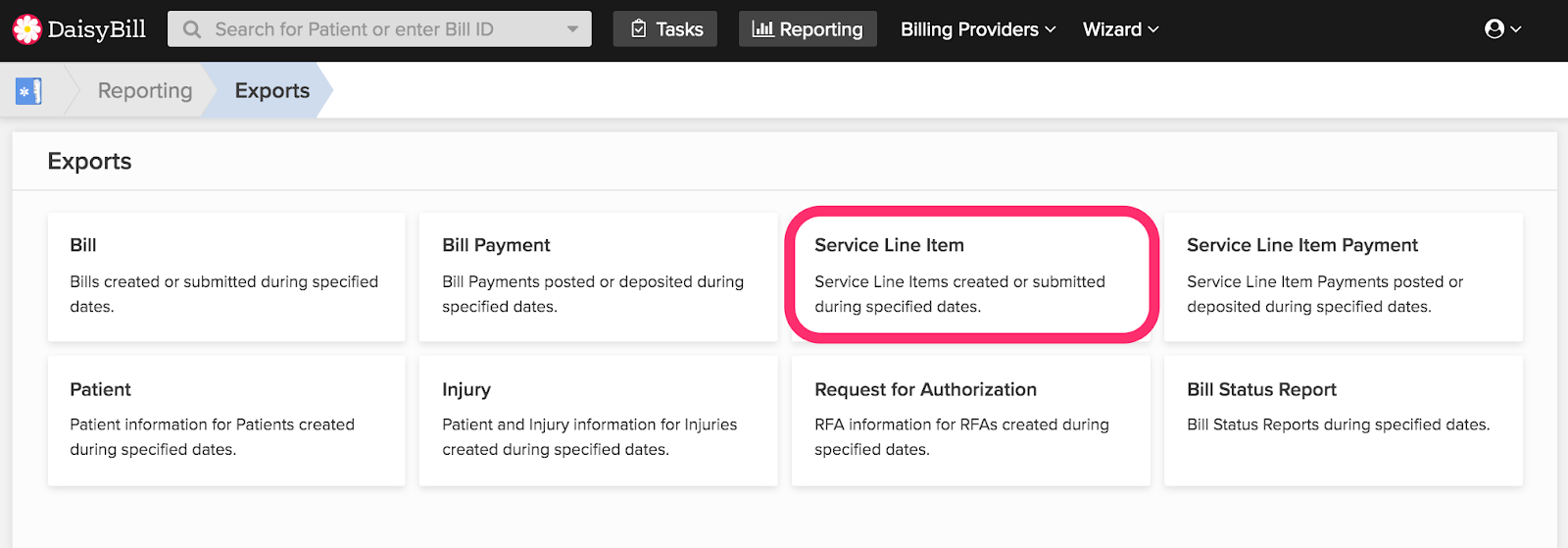Click the DaisyBill flower logo
Screen dimensions: 1568x548
(x=27, y=29)
